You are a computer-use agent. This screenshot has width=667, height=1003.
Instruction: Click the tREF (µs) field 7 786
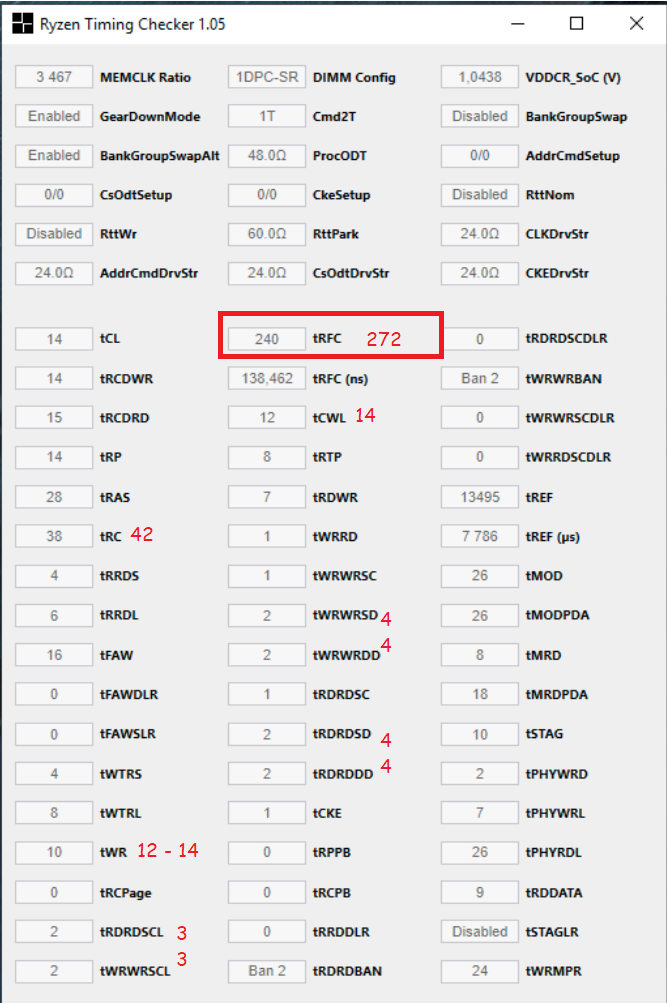pos(480,536)
